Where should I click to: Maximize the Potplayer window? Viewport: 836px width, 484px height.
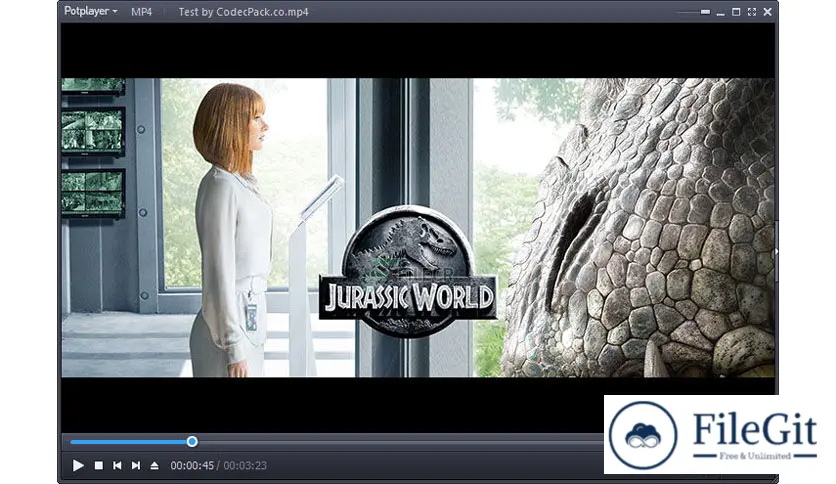736,12
